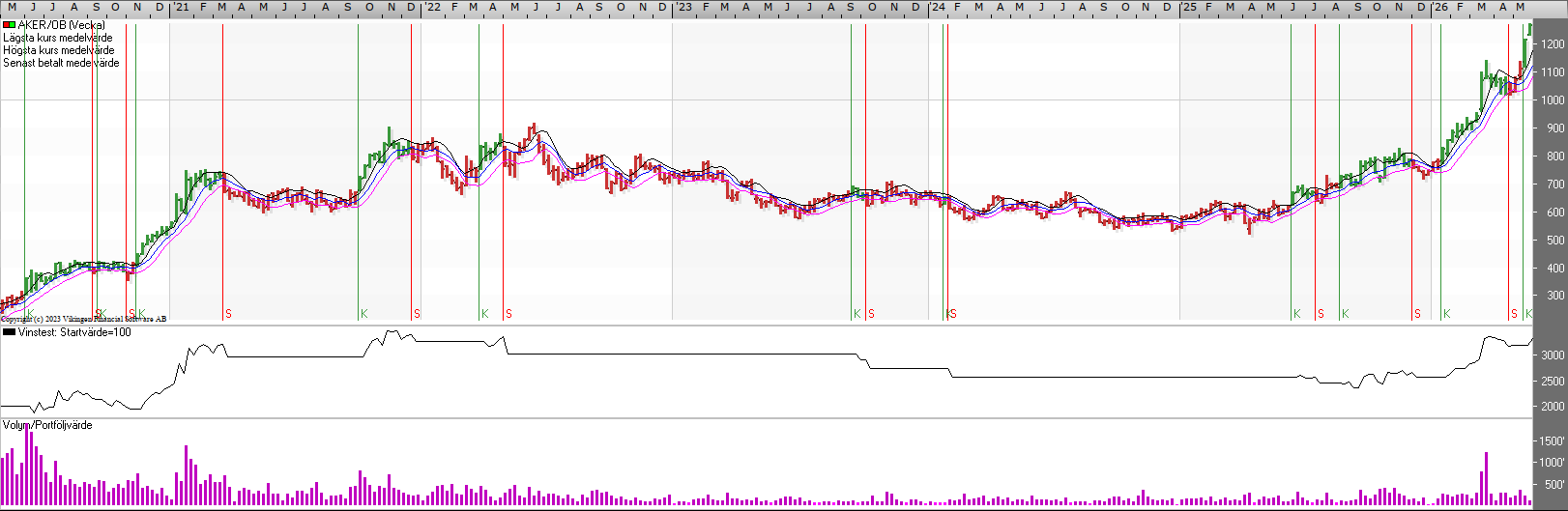Click the 700 price axis label
The image size is (1568, 511).
point(1554,185)
